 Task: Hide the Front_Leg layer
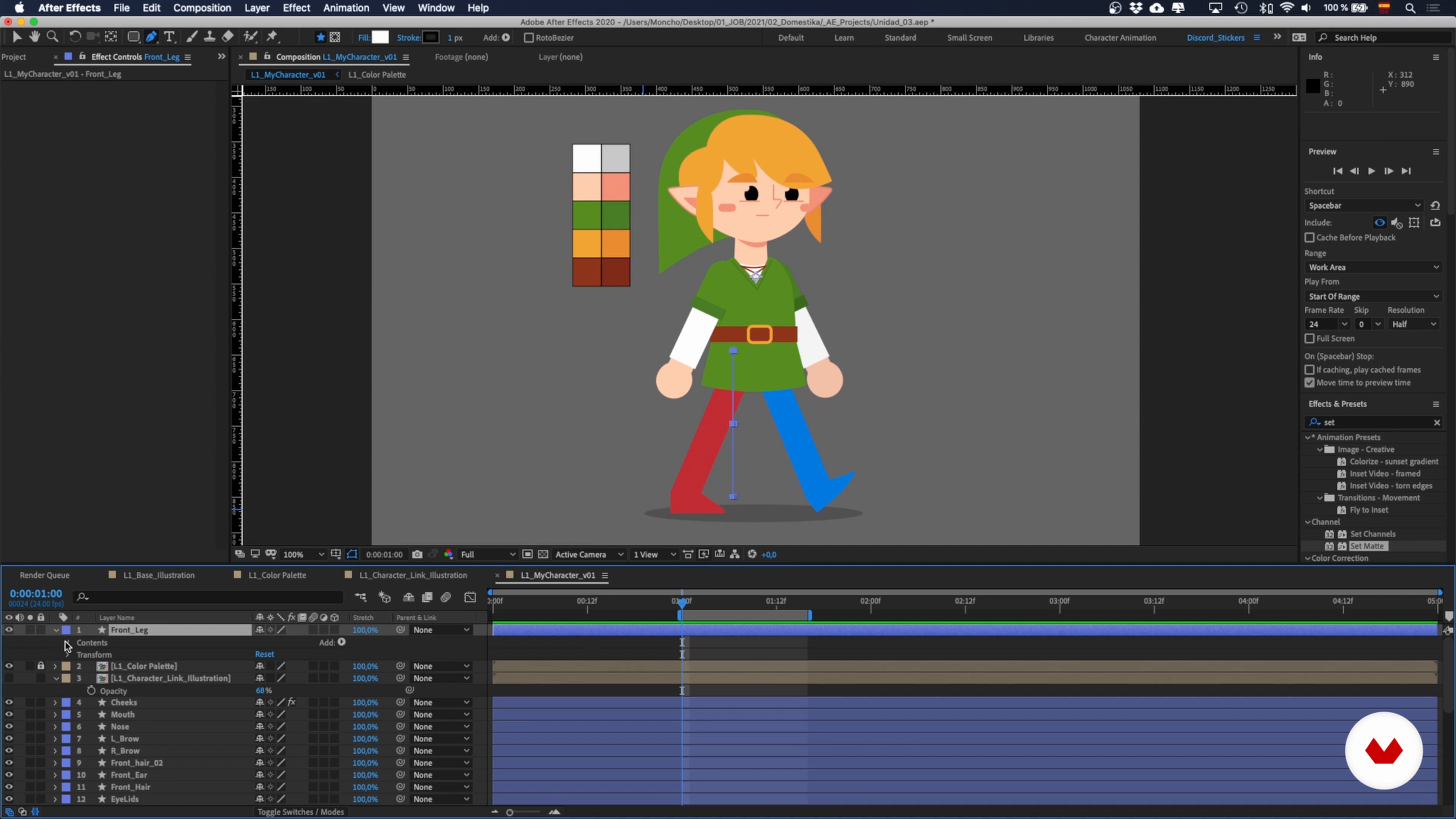[x=9, y=630]
